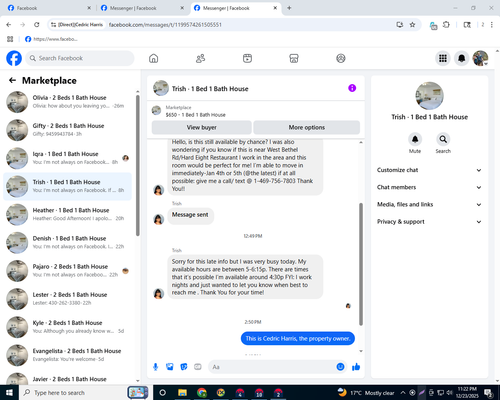The image size is (500, 400).
Task: Open the emoji picker in message box
Action: click(x=340, y=367)
